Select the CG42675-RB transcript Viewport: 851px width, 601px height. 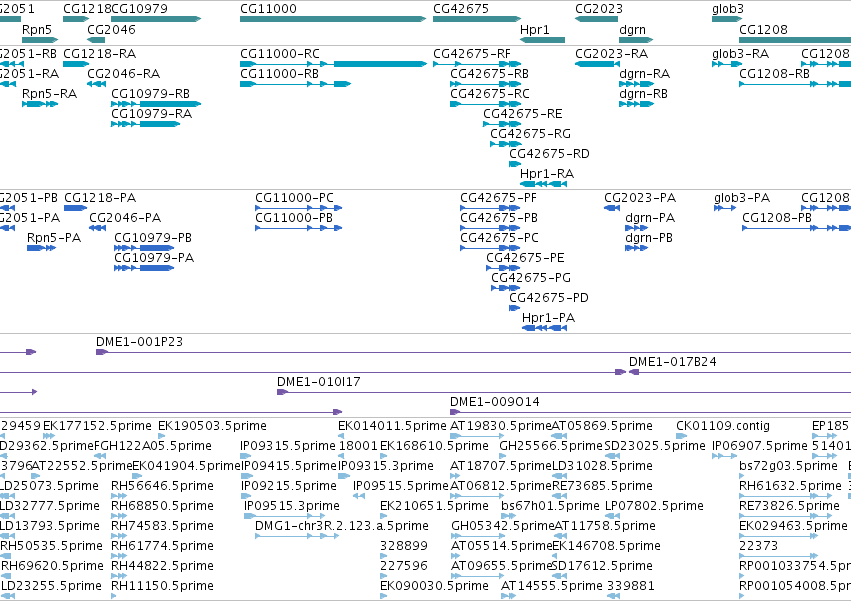(485, 84)
